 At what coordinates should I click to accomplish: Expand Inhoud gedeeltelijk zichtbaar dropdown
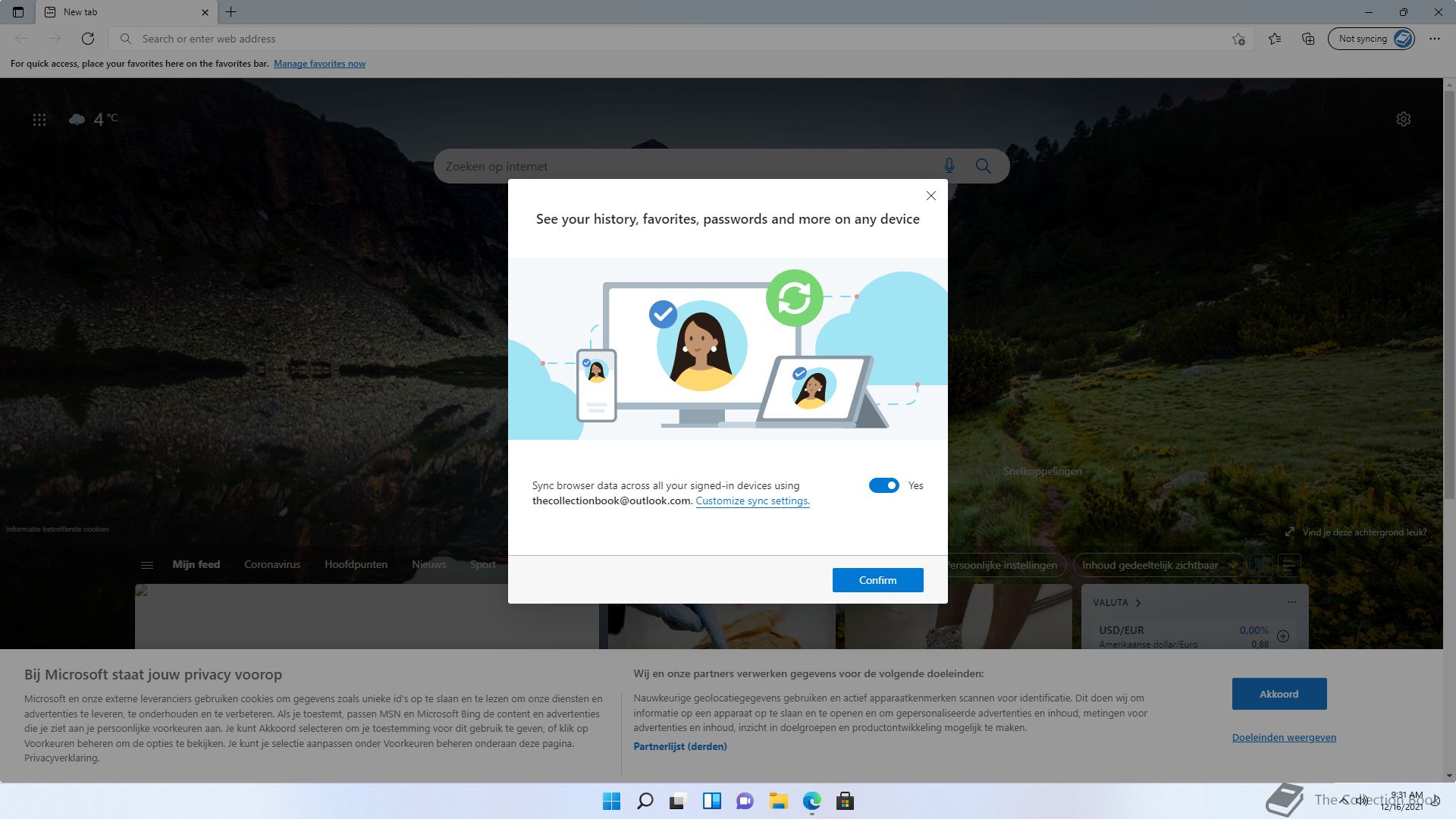click(1159, 565)
